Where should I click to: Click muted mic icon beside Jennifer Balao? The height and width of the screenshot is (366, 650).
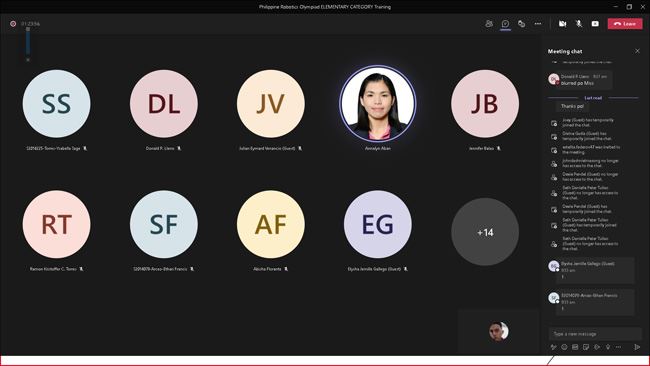click(x=499, y=148)
